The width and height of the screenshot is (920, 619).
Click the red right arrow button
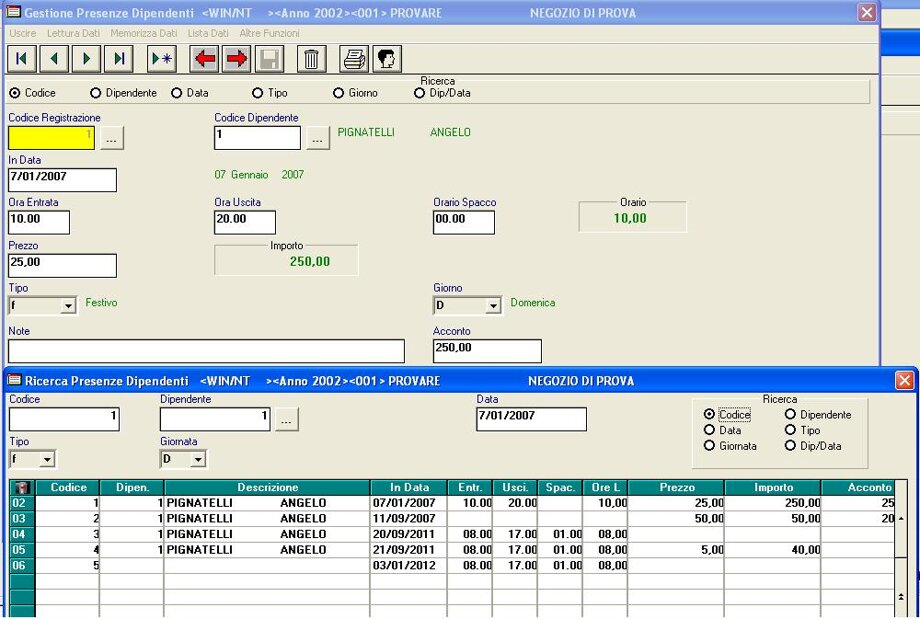click(237, 59)
